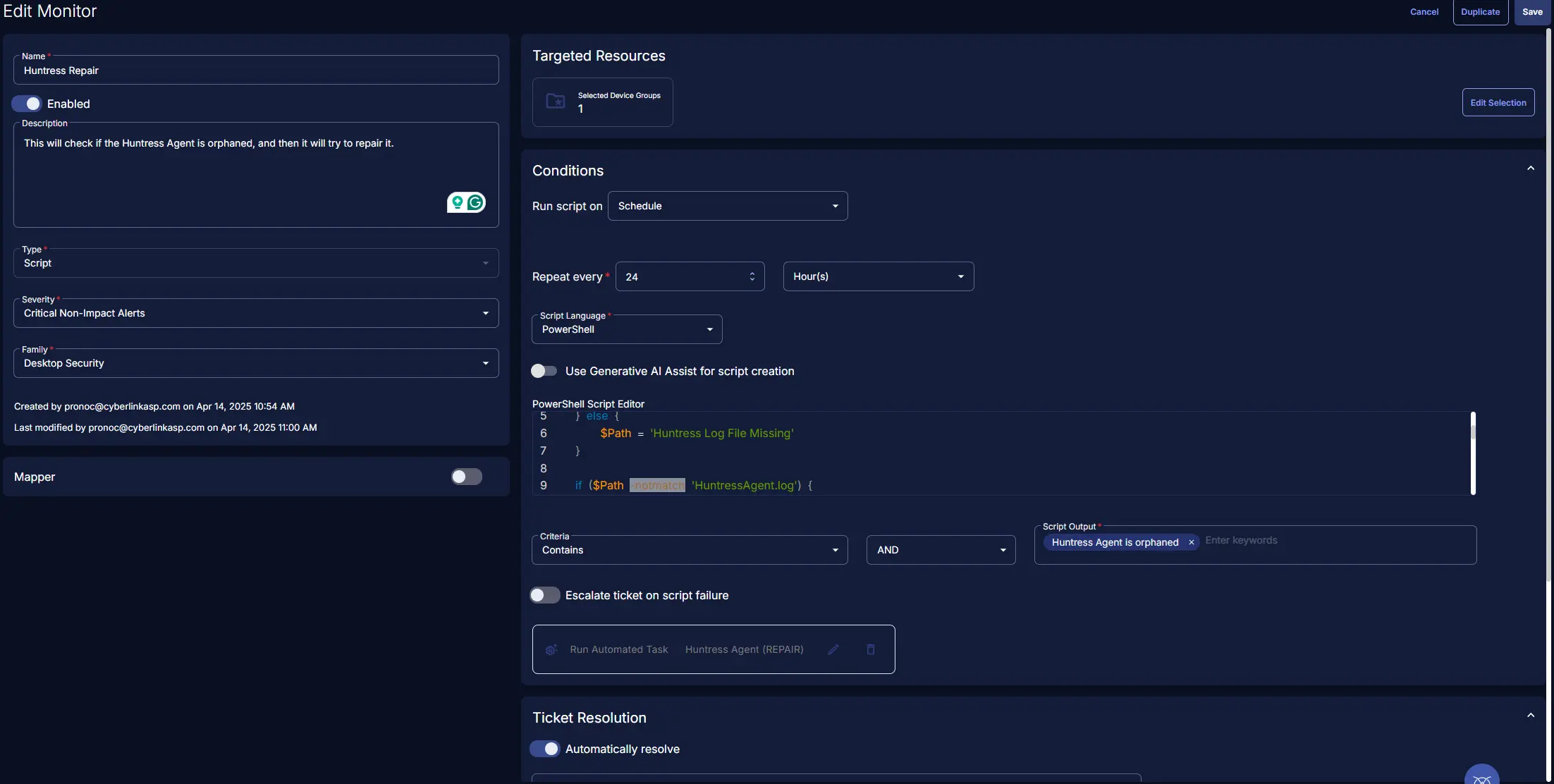Open the AND operator dropdown

pos(941,550)
